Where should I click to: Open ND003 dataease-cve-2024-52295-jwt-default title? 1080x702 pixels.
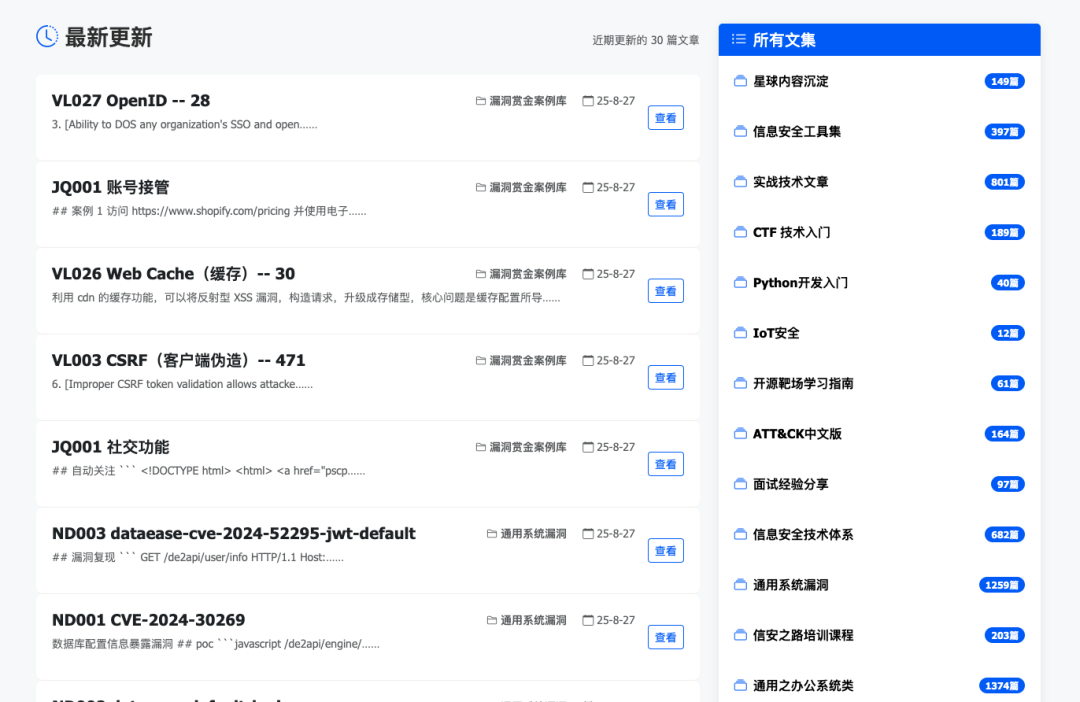click(233, 533)
